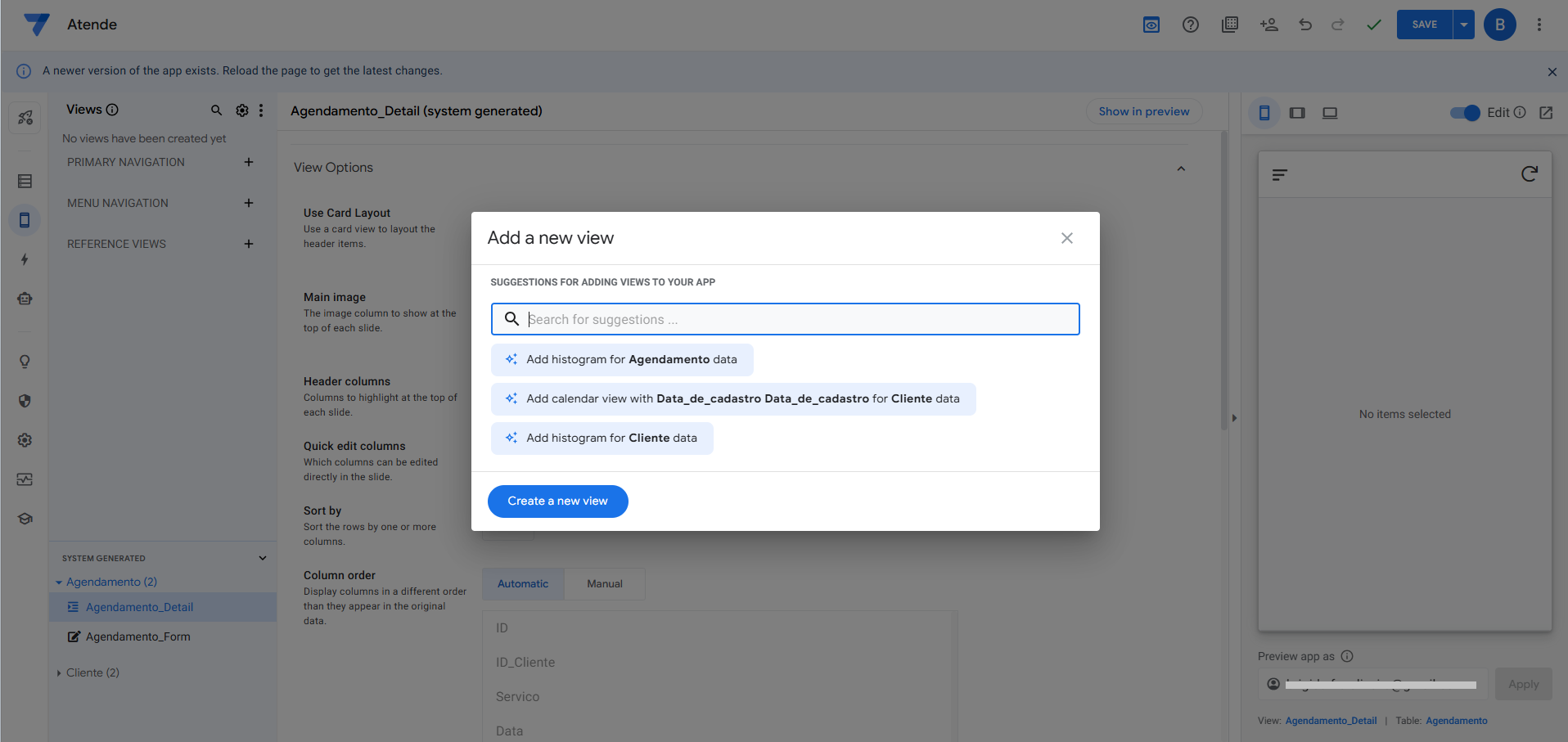Switch to tablet preview mode icon

[x=1297, y=113]
